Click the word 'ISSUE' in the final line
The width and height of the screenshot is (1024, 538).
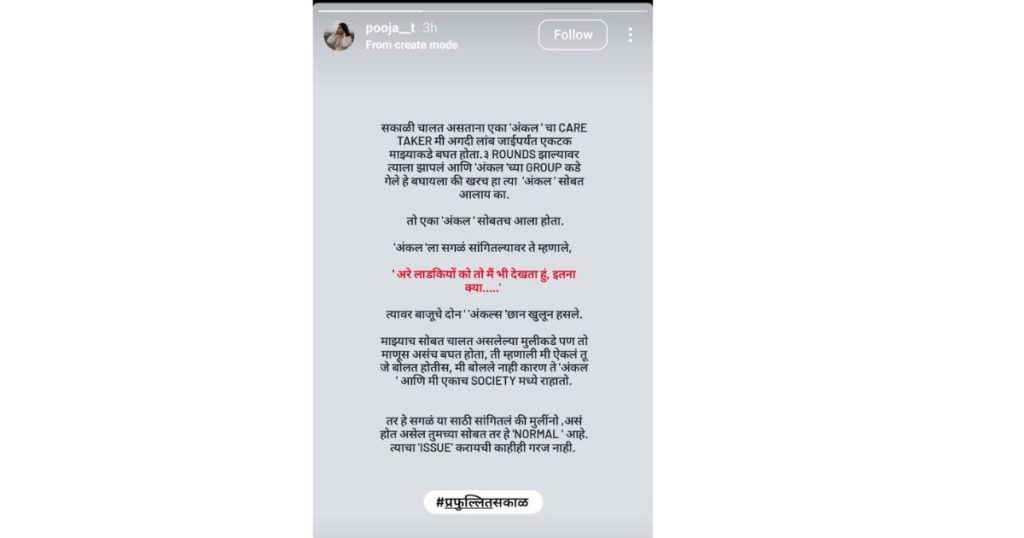pos(436,448)
